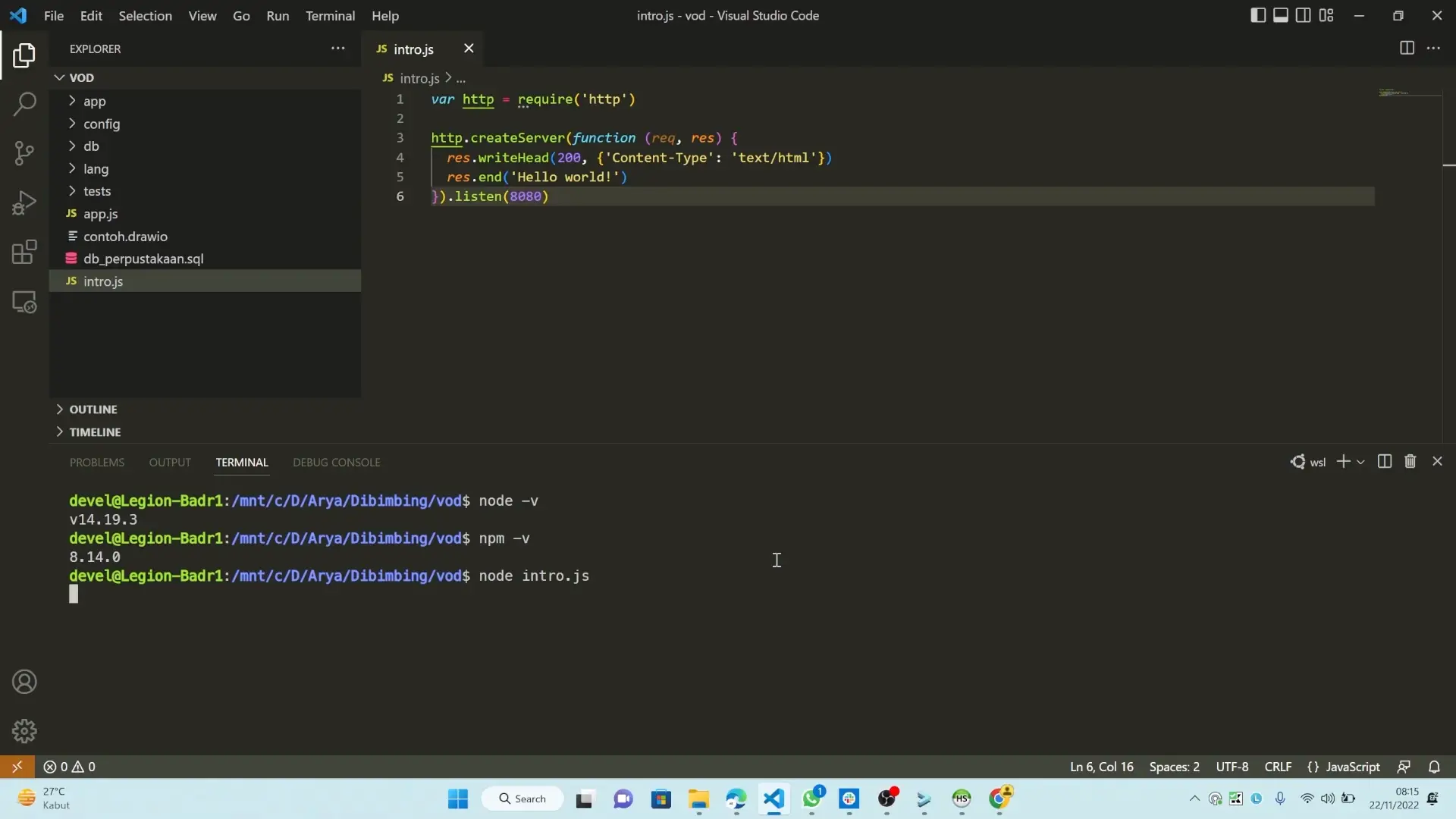1456x819 pixels.
Task: Open the Search view in the activity bar
Action: click(x=25, y=102)
